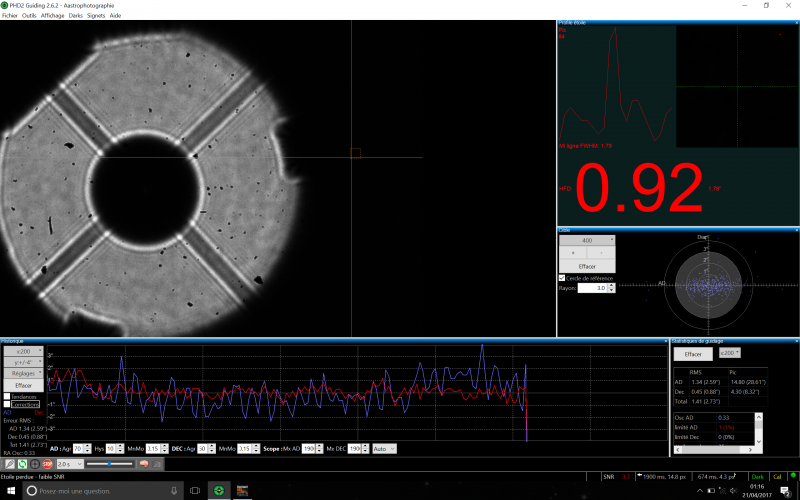The height and width of the screenshot is (500, 800).
Task: Adjust the screen gamma slider
Action: 109,464
